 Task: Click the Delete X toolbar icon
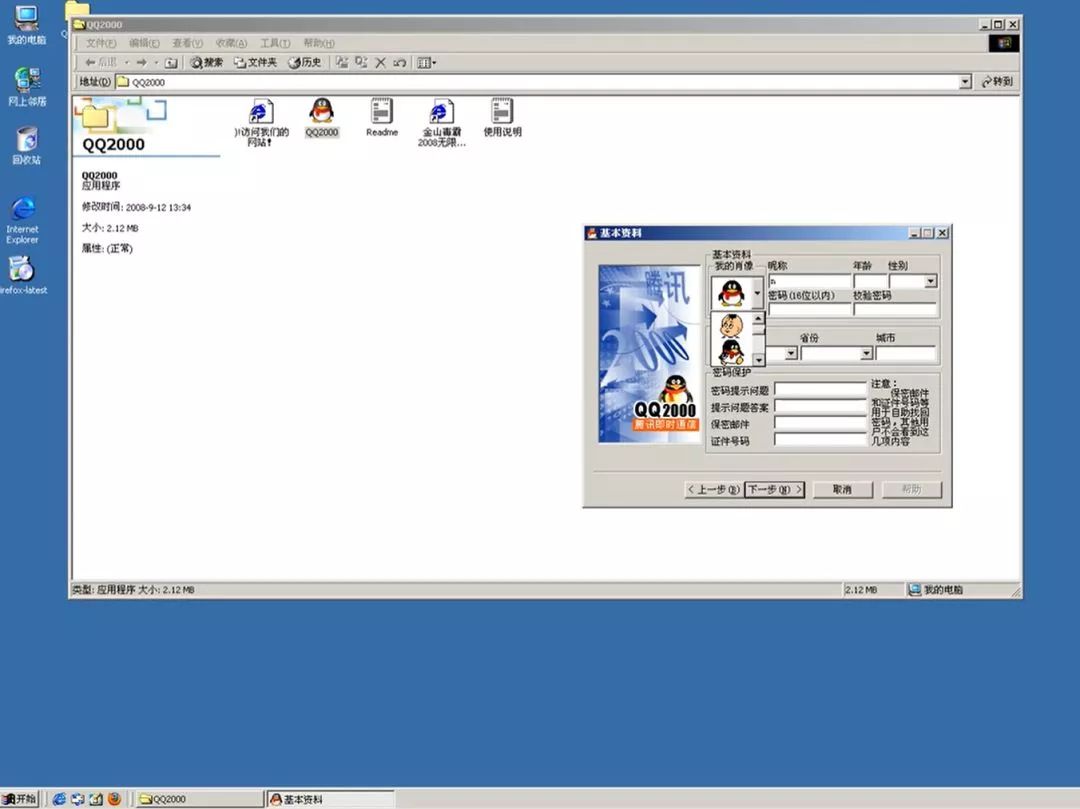[380, 63]
